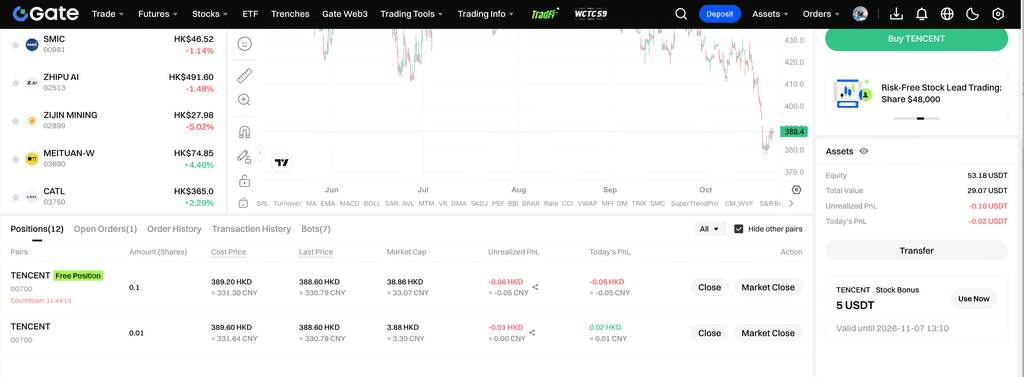
Task: Open Risk-Free Stock Lead Trading banner
Action: coord(916,96)
